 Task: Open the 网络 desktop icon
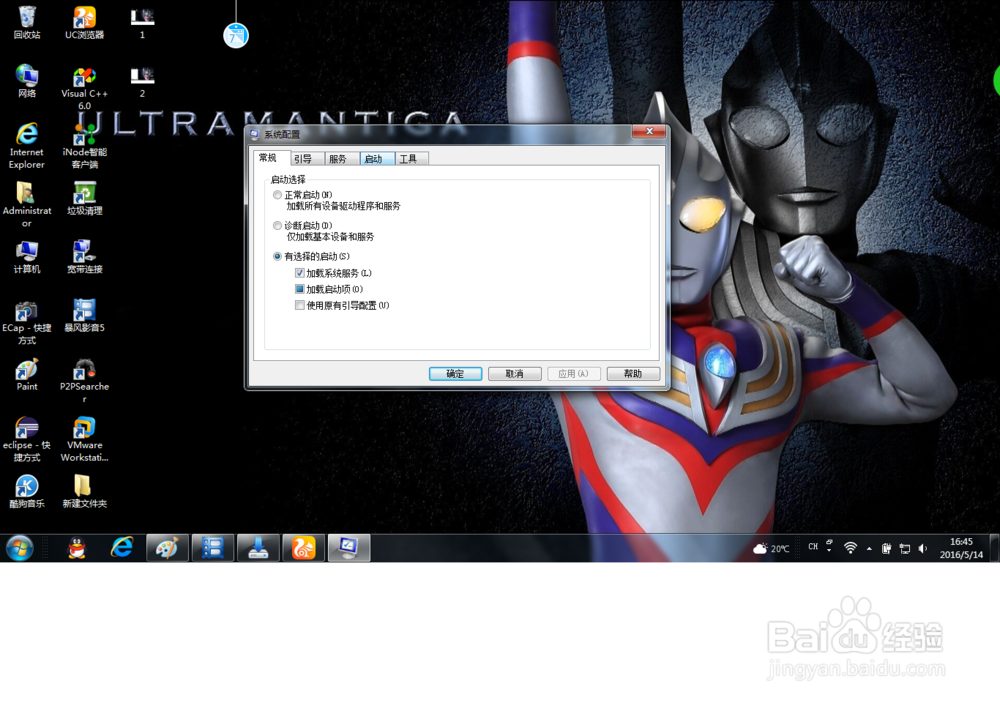pos(27,81)
